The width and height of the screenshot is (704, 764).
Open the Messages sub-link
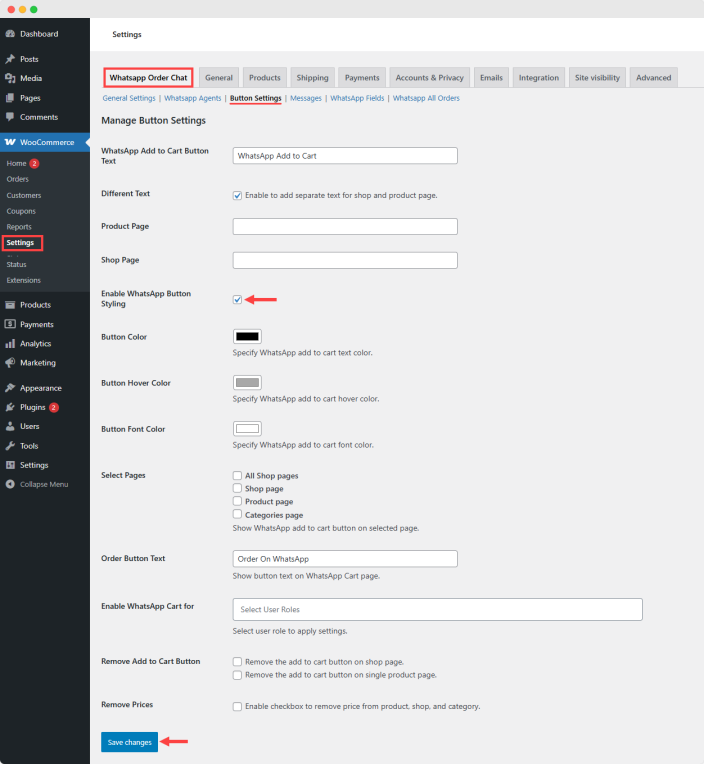click(x=306, y=98)
